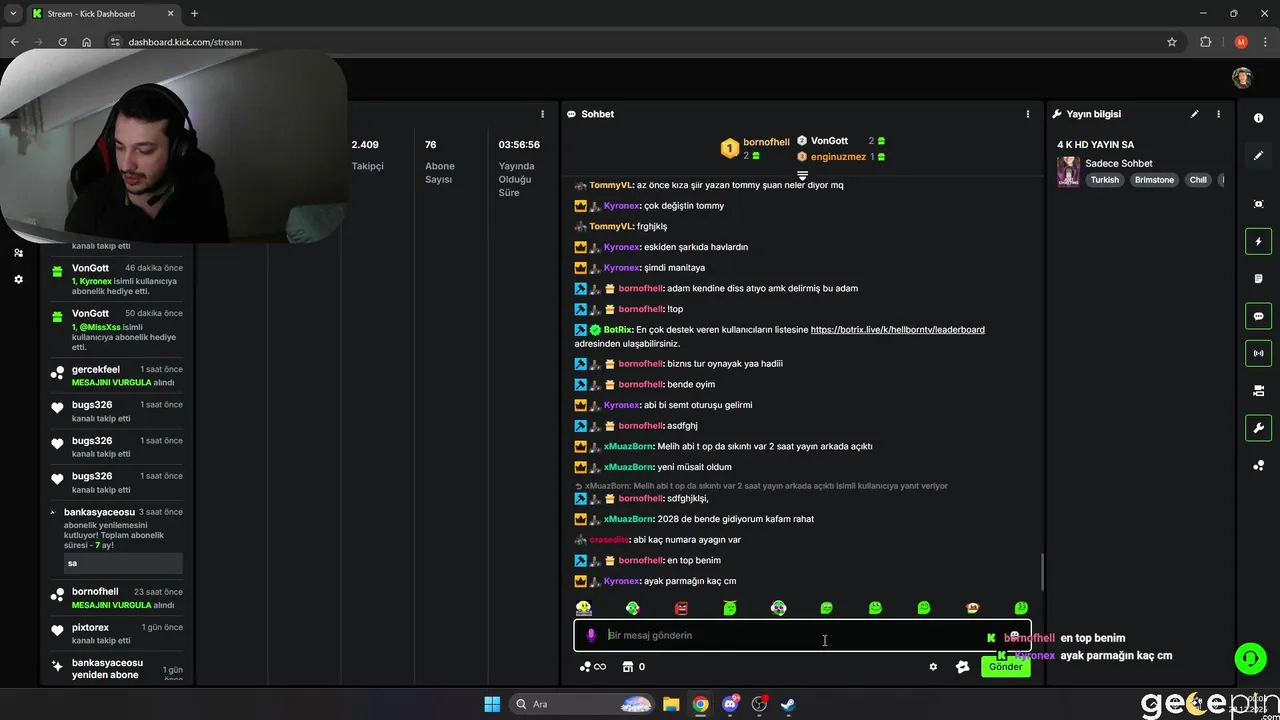Click the 76 Abone Sayısı stat
This screenshot has width=1280, height=720.
(x=430, y=144)
